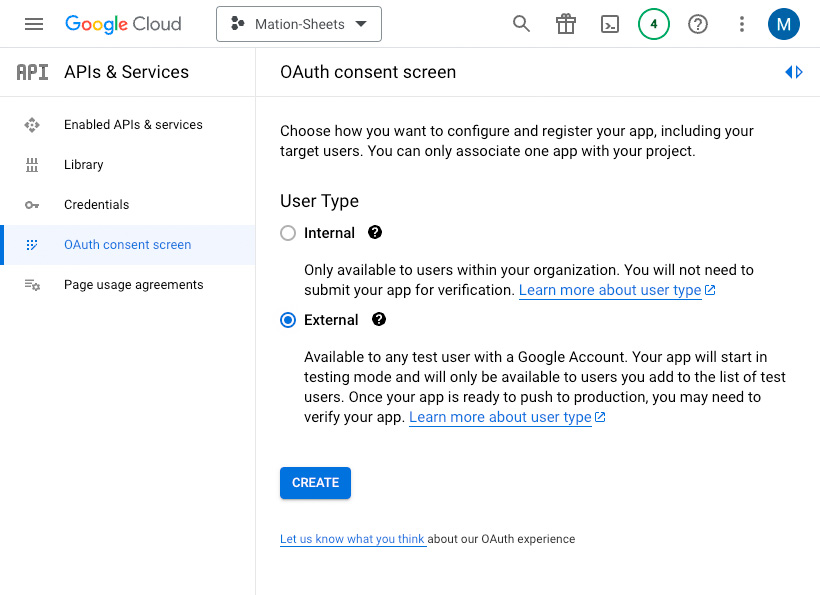Viewport: 820px width, 595px height.
Task: Open the Mation-Sheets project dropdown
Action: click(x=299, y=24)
